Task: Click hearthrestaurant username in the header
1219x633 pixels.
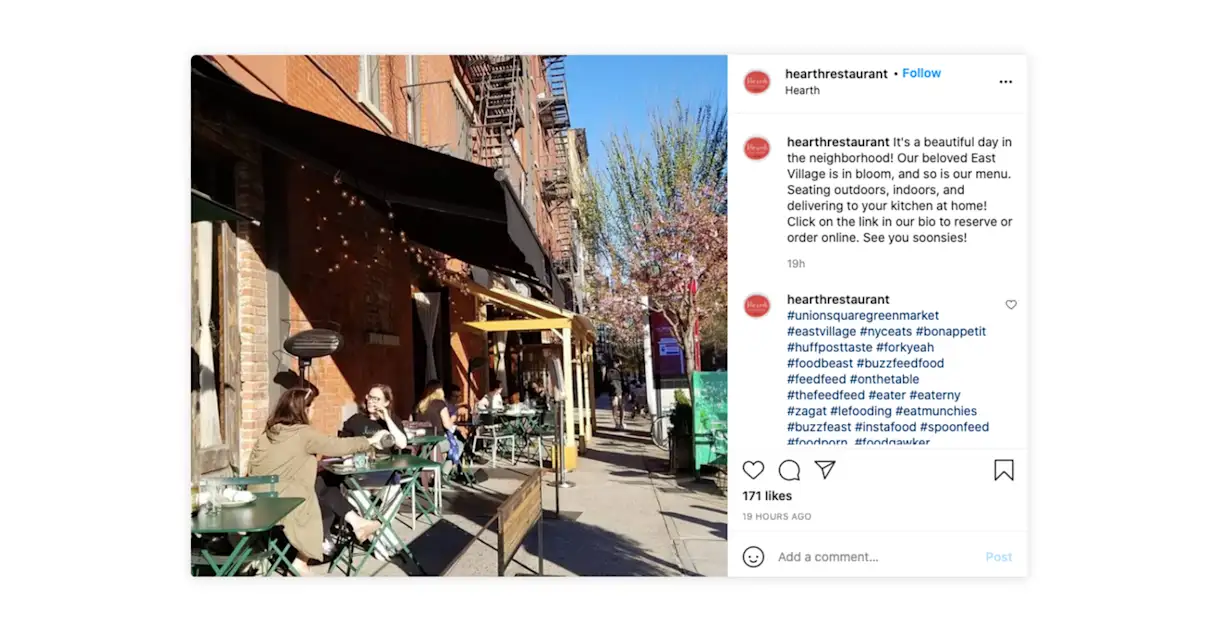Action: [x=836, y=74]
